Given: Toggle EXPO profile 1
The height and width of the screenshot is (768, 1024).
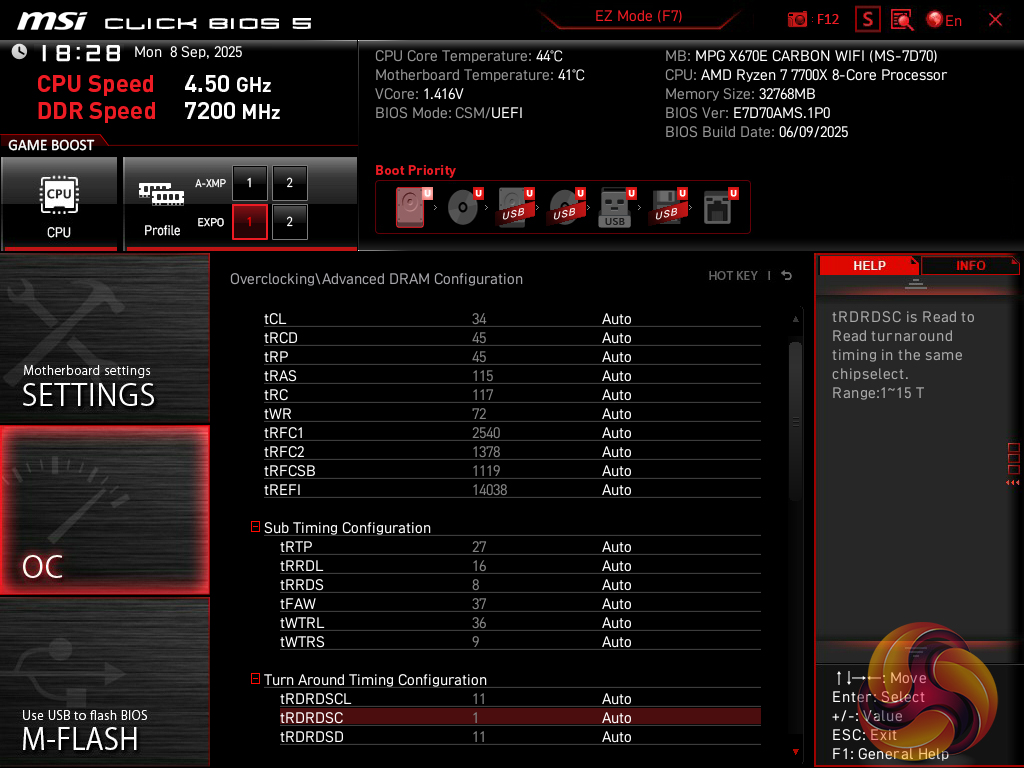Looking at the screenshot, I should [249, 222].
